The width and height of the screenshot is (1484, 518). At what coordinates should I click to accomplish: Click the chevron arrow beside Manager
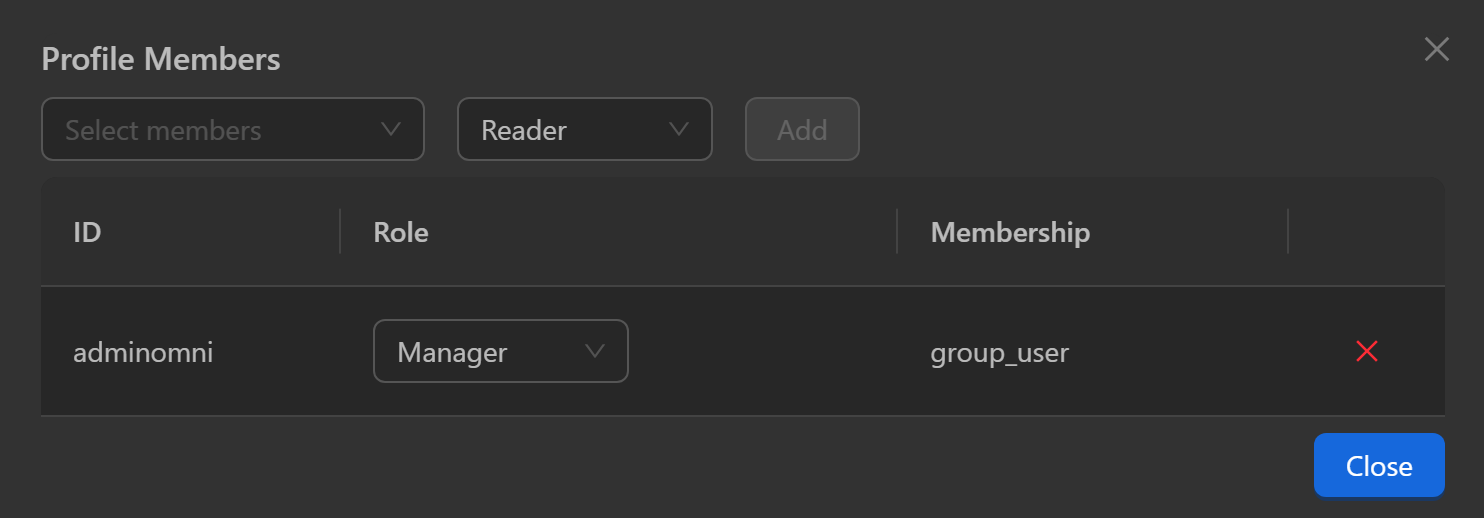[x=595, y=351]
